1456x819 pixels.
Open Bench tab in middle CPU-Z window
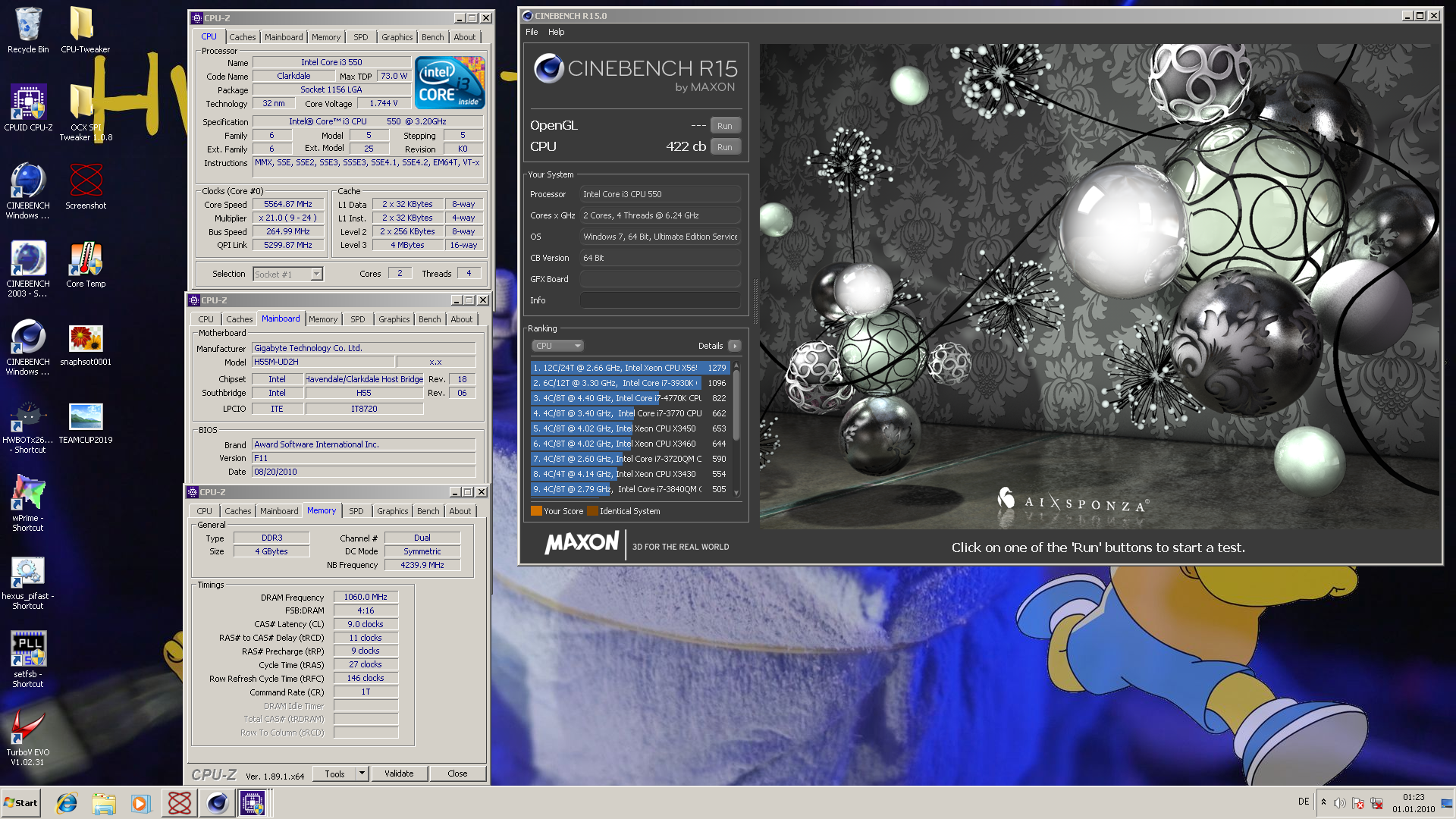pos(430,319)
